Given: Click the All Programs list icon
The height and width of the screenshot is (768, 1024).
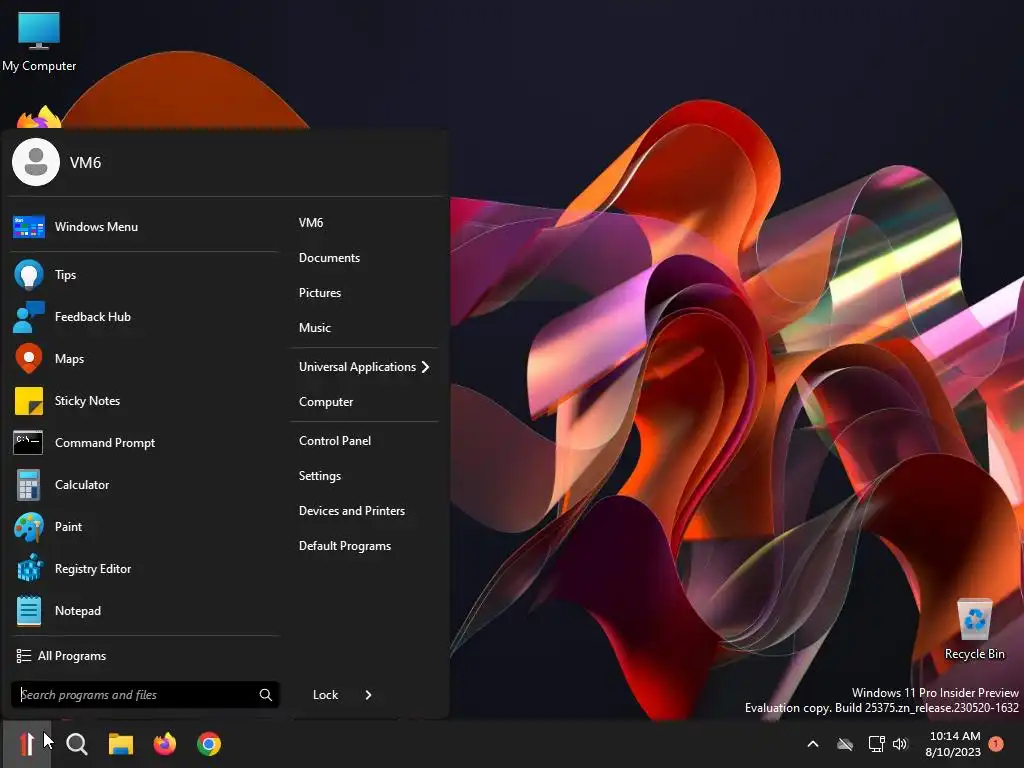Looking at the screenshot, I should click(x=24, y=656).
